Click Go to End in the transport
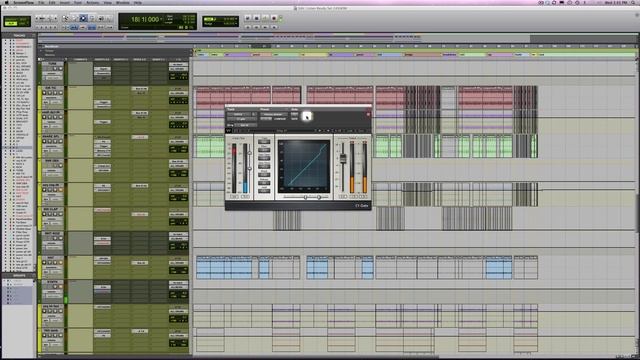Viewport: 640px width, 360px height. [x=274, y=27]
